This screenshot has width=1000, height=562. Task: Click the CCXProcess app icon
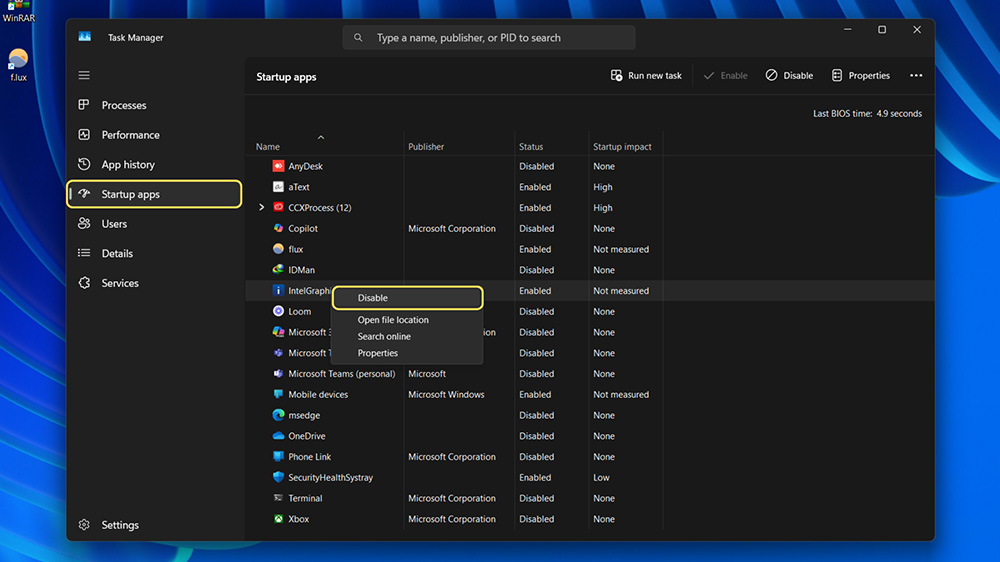[278, 207]
